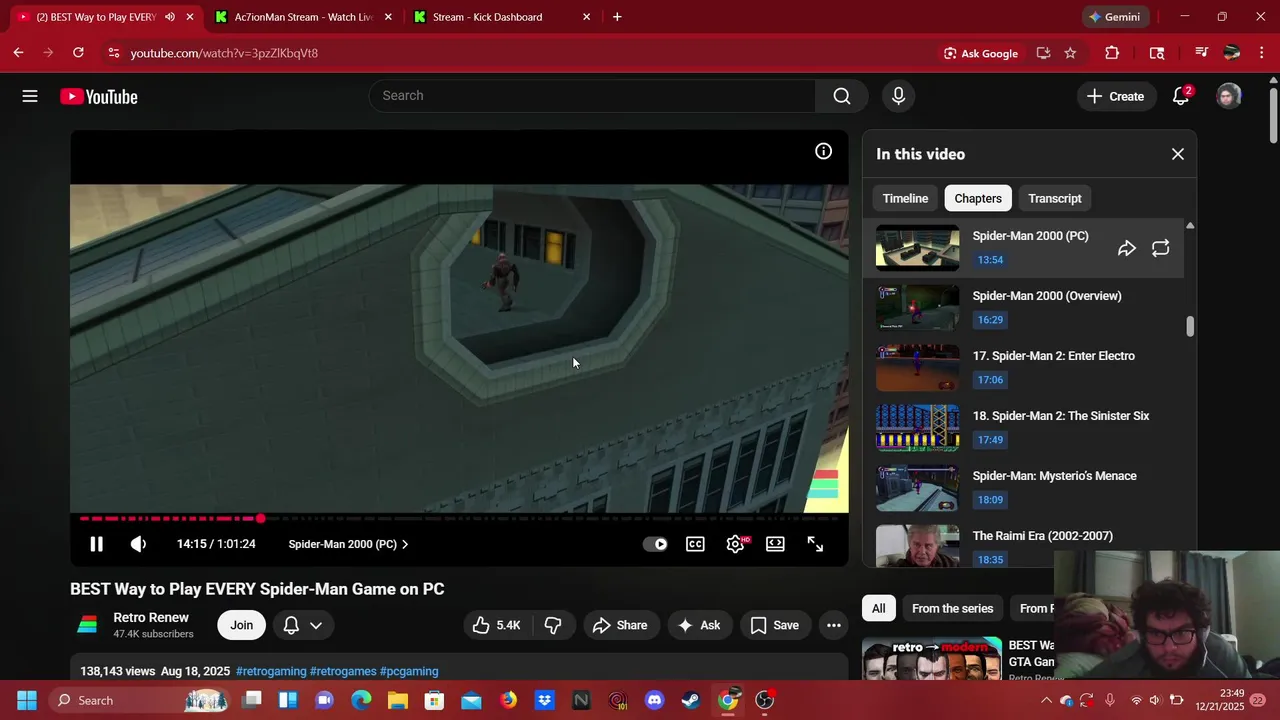Click the magnifier search button
The width and height of the screenshot is (1280, 720).
[842, 96]
